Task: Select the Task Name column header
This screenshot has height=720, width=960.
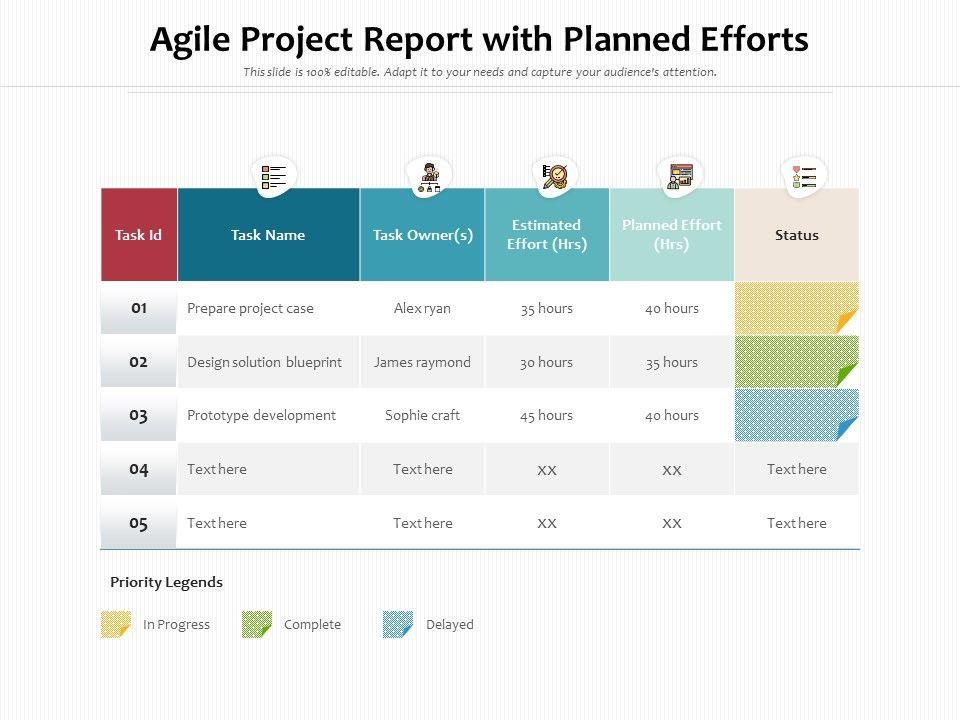Action: 268,235
